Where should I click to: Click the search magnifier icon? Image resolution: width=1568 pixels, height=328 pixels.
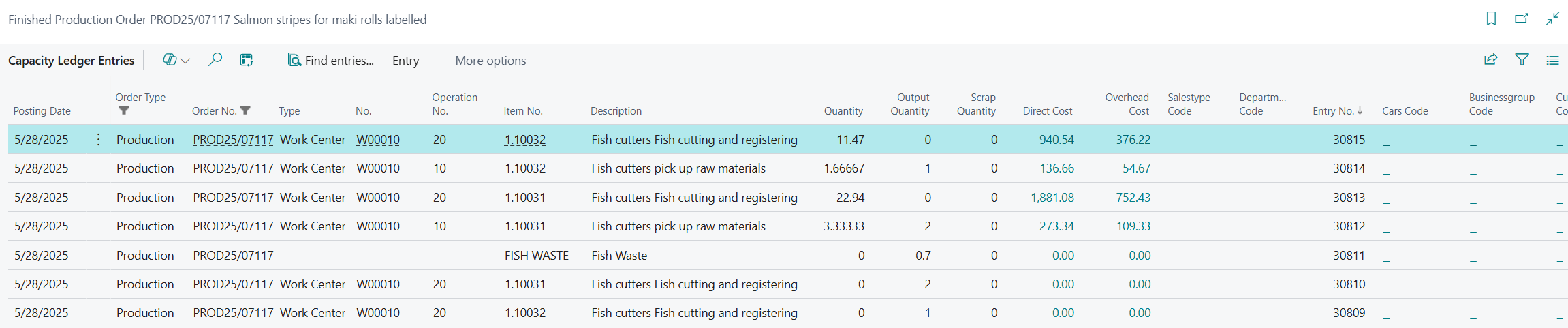(215, 60)
